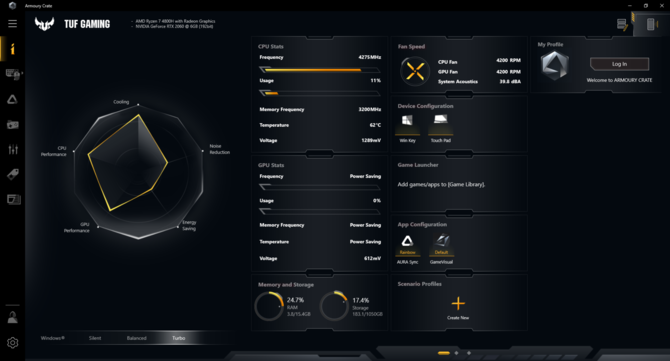Click 'Add games/apps to [Game Library]' text

coord(441,185)
